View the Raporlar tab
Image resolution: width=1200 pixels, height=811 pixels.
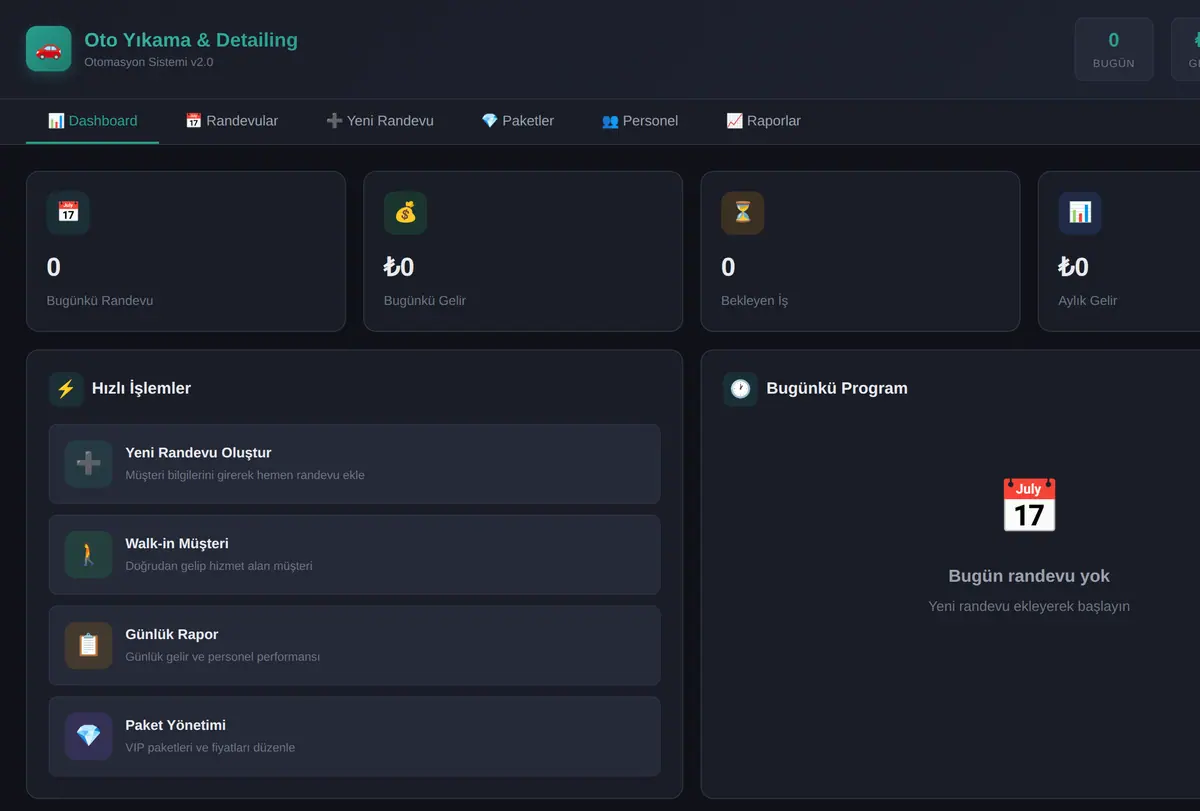pyautogui.click(x=763, y=121)
